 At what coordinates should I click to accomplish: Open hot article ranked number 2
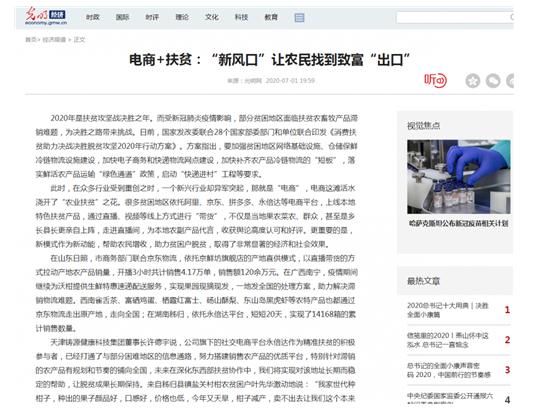[x=447, y=340]
